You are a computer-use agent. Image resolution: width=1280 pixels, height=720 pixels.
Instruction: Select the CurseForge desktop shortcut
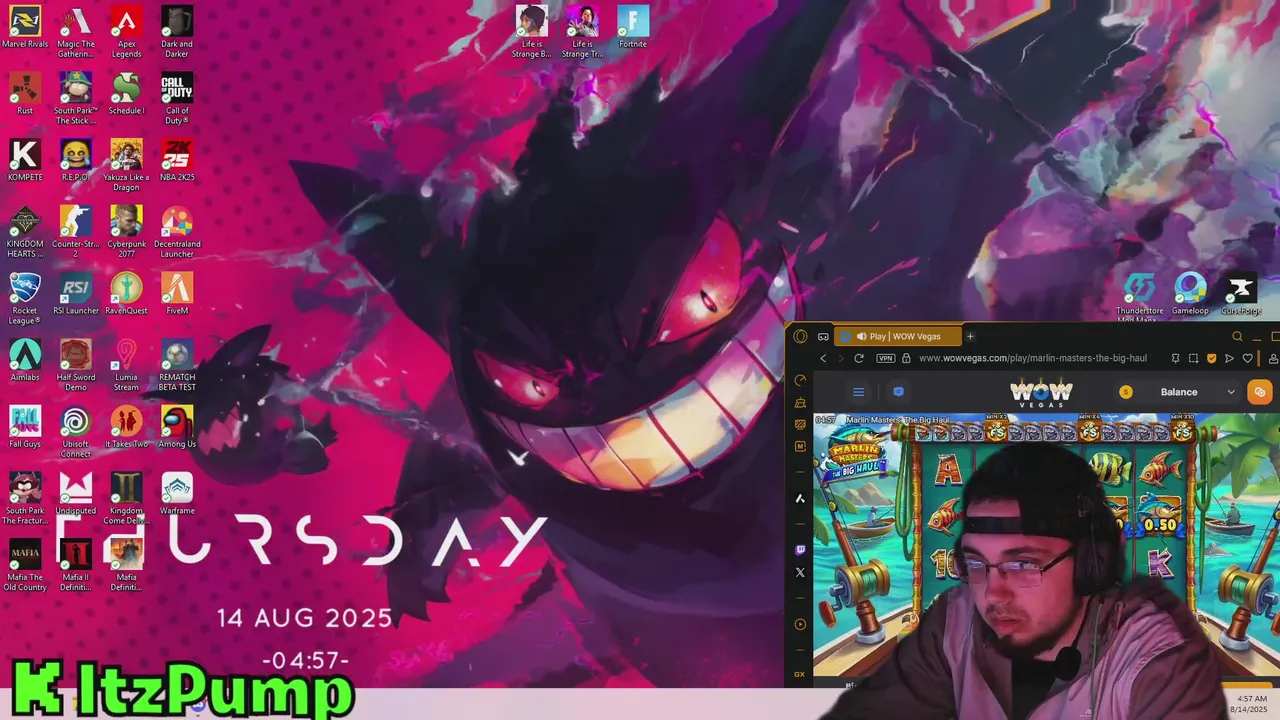coord(1241,294)
